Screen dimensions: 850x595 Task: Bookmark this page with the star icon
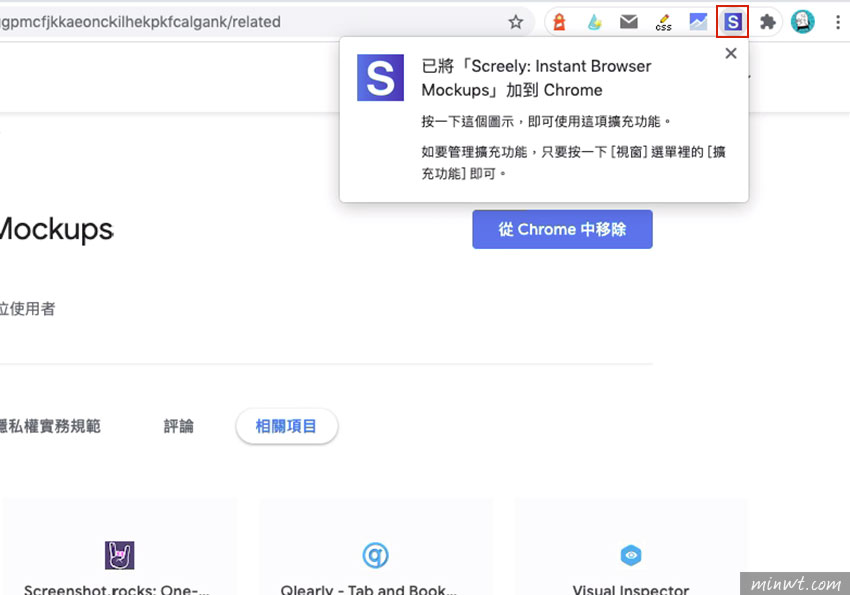[516, 22]
